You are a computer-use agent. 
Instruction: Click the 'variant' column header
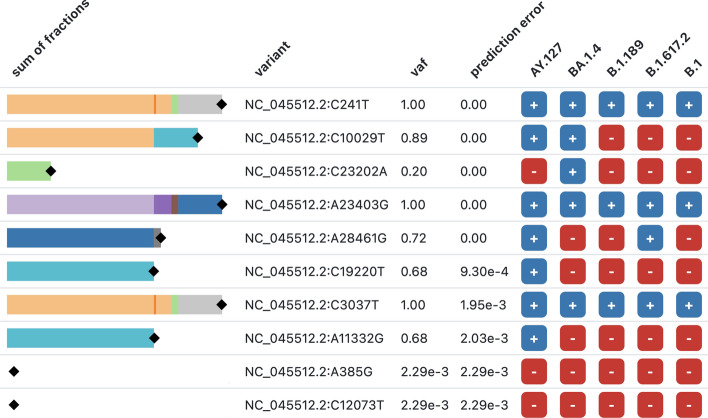tap(272, 58)
